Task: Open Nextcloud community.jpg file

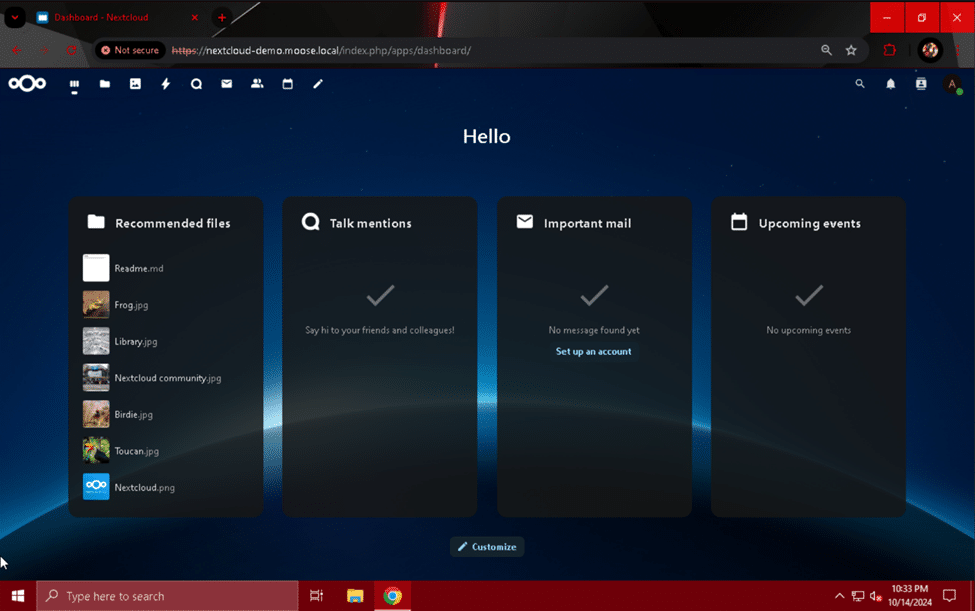Action: tap(165, 377)
